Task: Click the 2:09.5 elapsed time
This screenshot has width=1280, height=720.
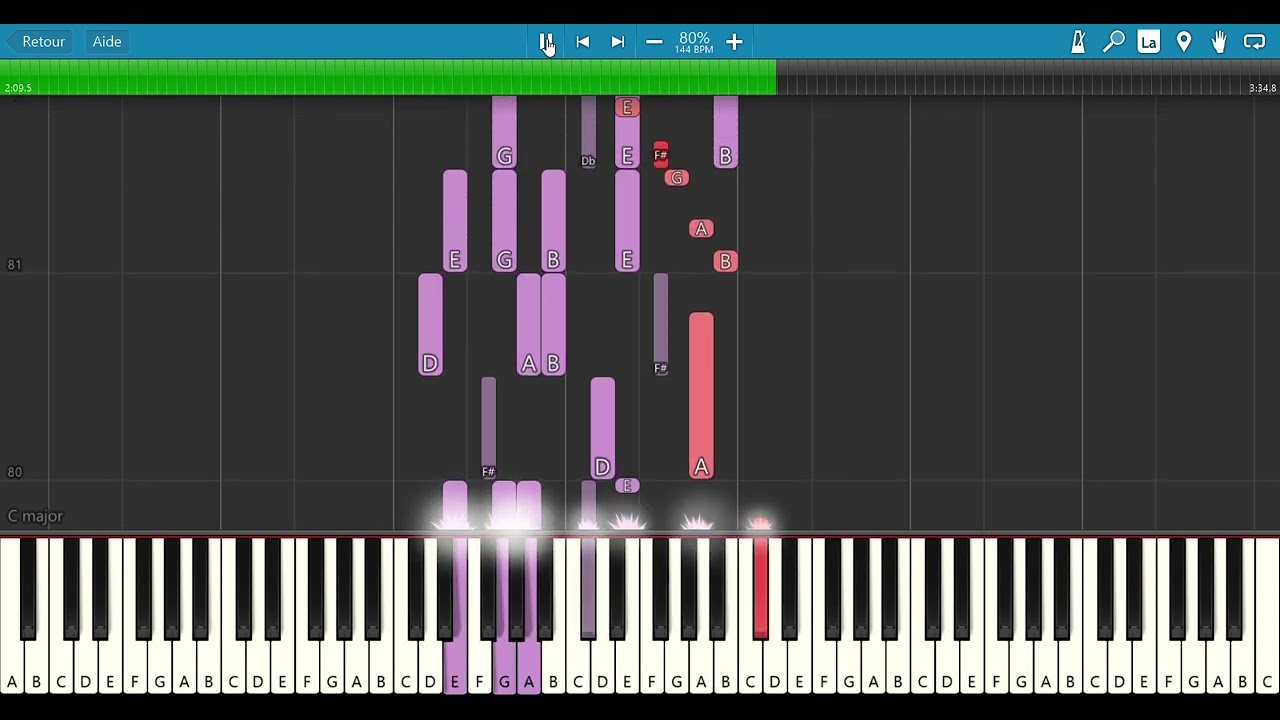Action: click(x=18, y=88)
